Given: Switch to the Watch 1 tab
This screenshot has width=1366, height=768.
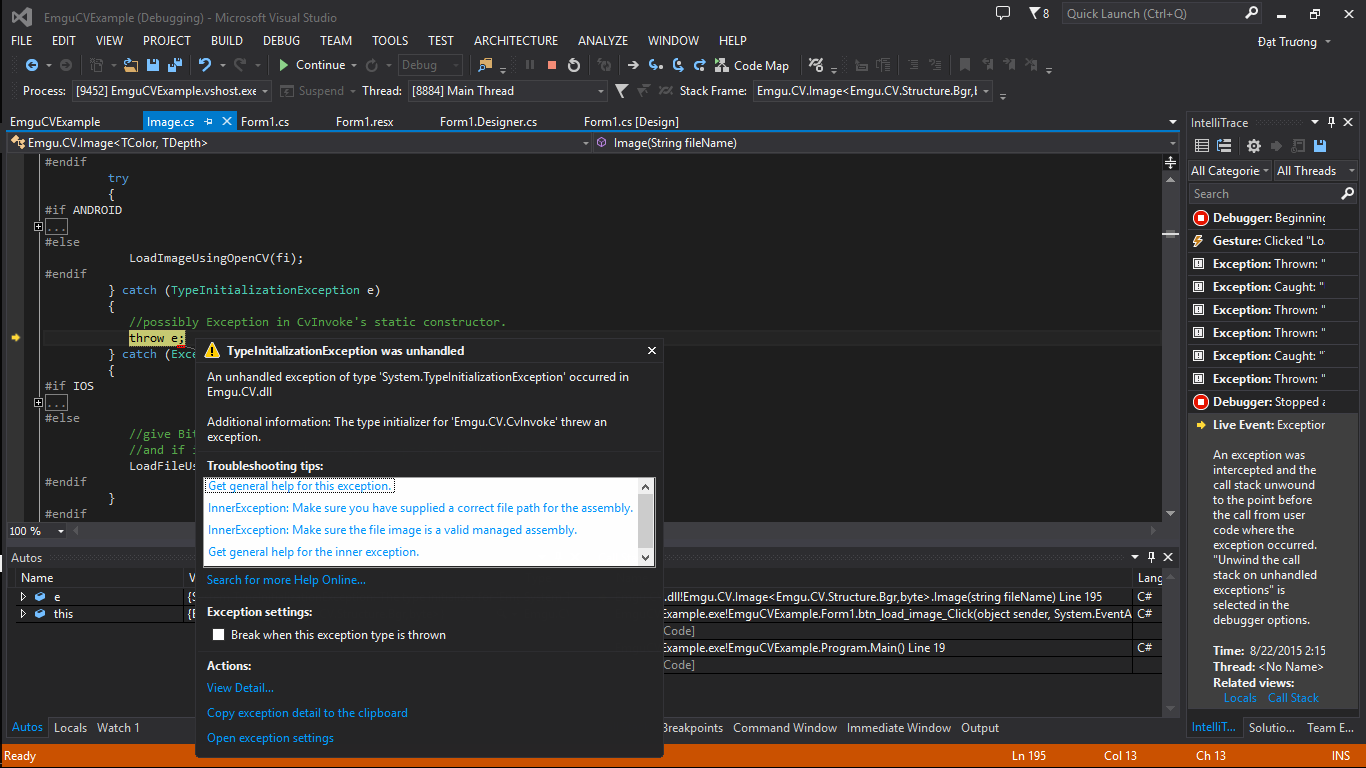Looking at the screenshot, I should click(118, 728).
